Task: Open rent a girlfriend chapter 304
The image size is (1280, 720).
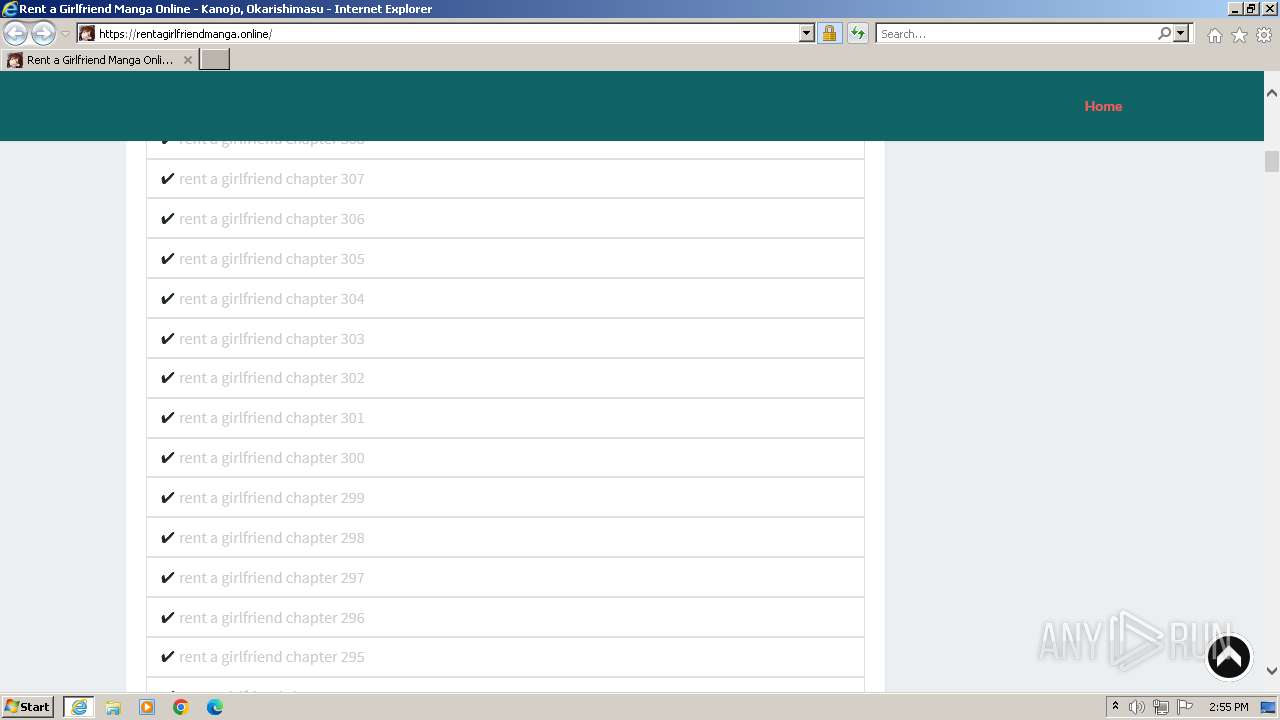Action: [271, 299]
